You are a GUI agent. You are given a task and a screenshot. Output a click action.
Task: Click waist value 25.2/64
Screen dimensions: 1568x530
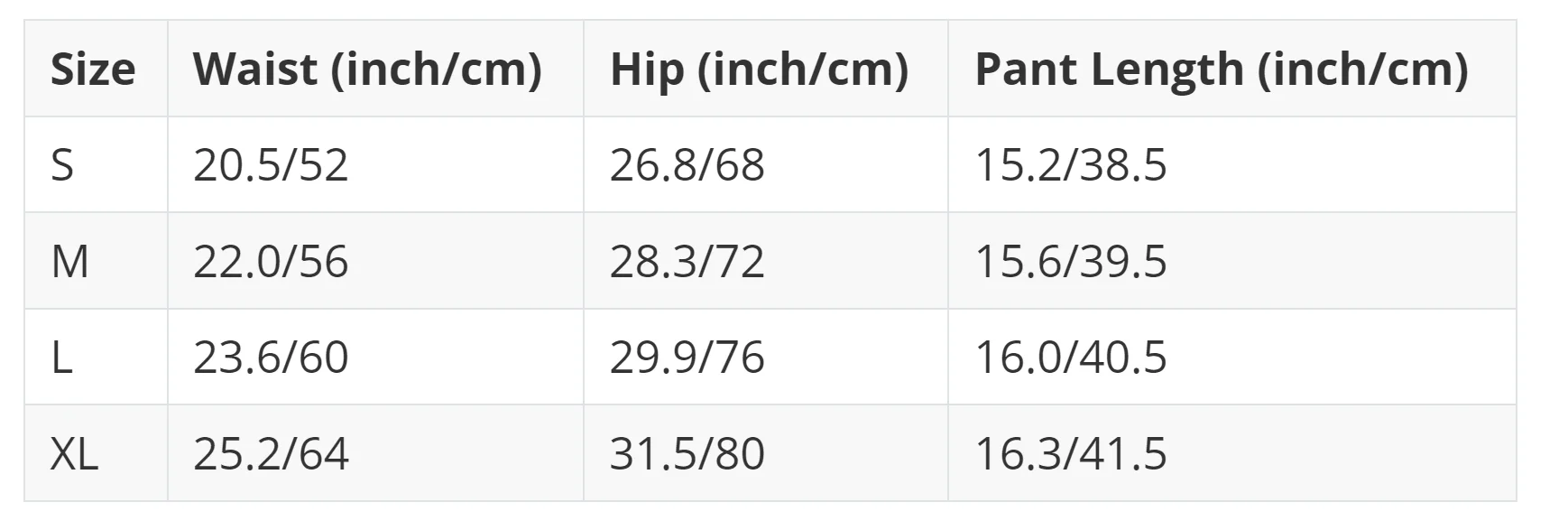271,453
